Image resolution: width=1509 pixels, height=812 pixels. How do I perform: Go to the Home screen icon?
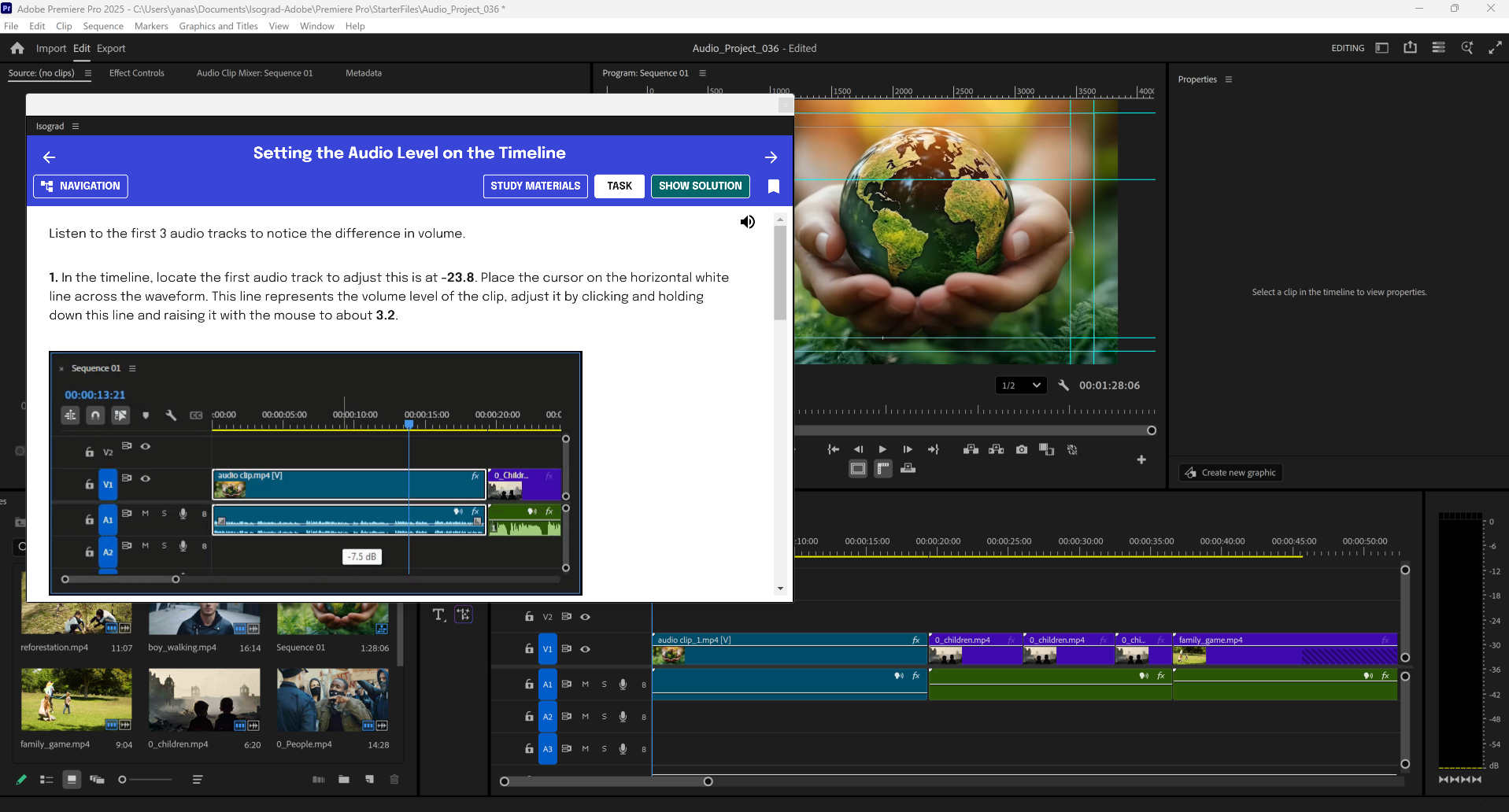tap(17, 48)
